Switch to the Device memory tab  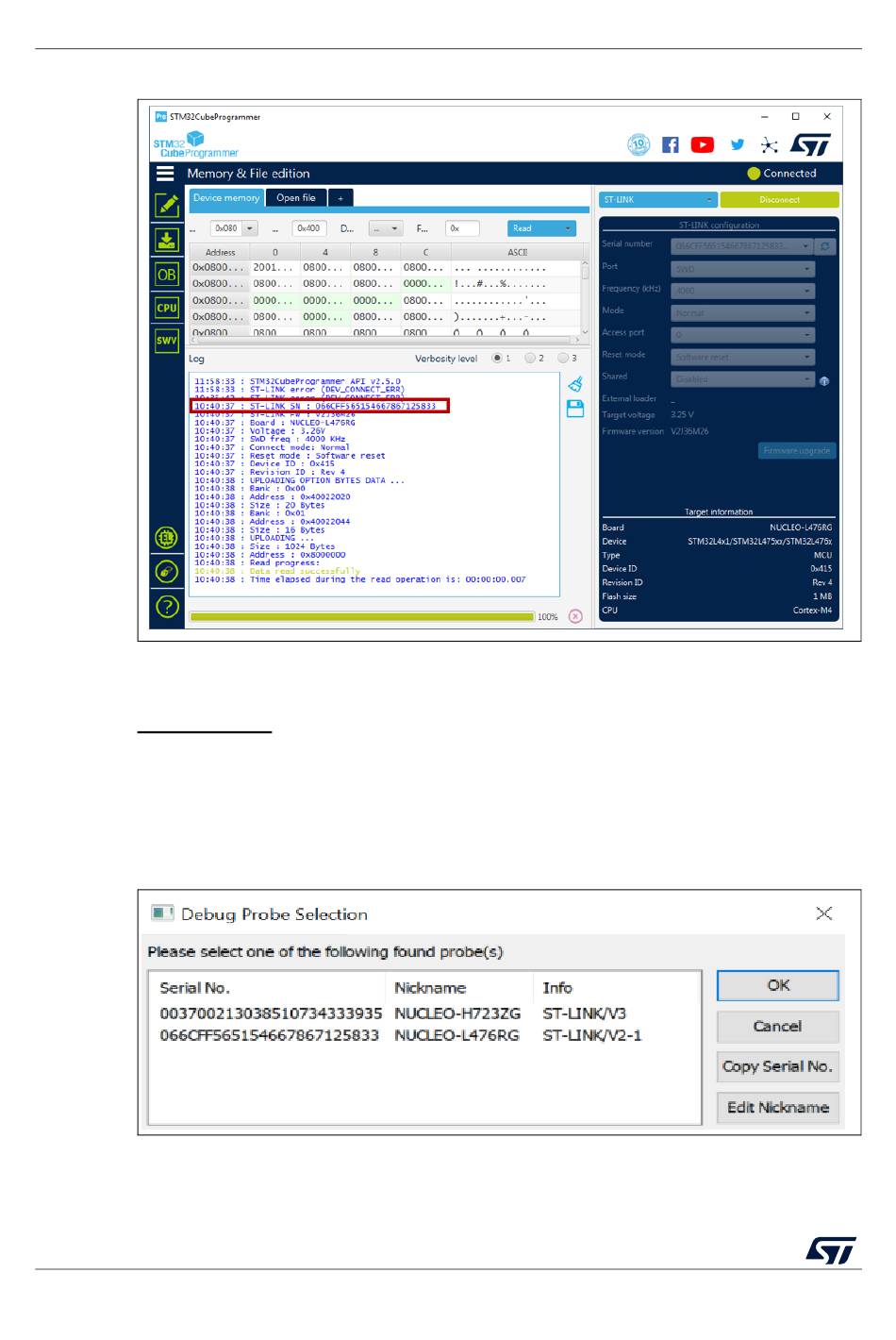(x=226, y=198)
